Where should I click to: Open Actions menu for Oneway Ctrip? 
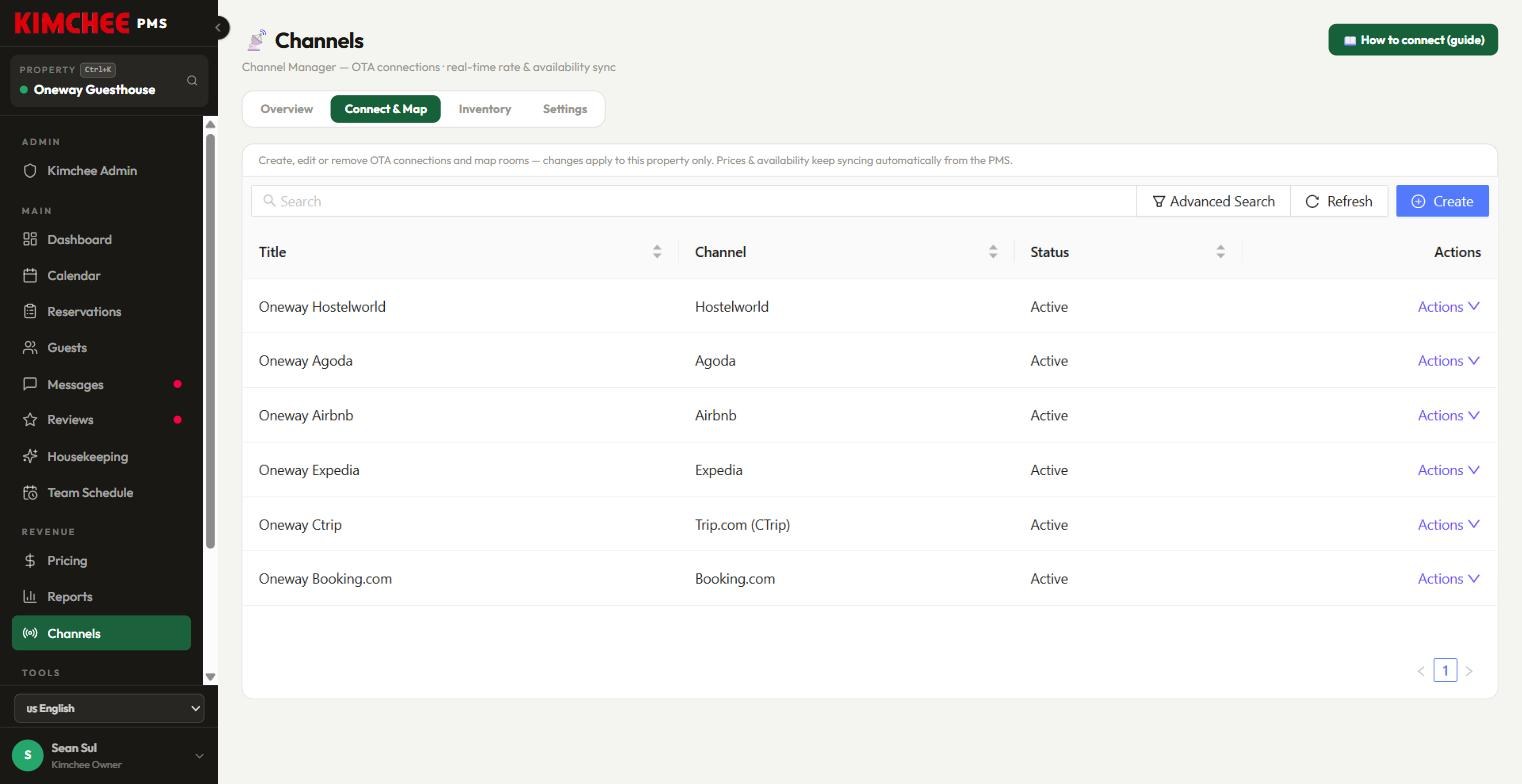tap(1448, 525)
